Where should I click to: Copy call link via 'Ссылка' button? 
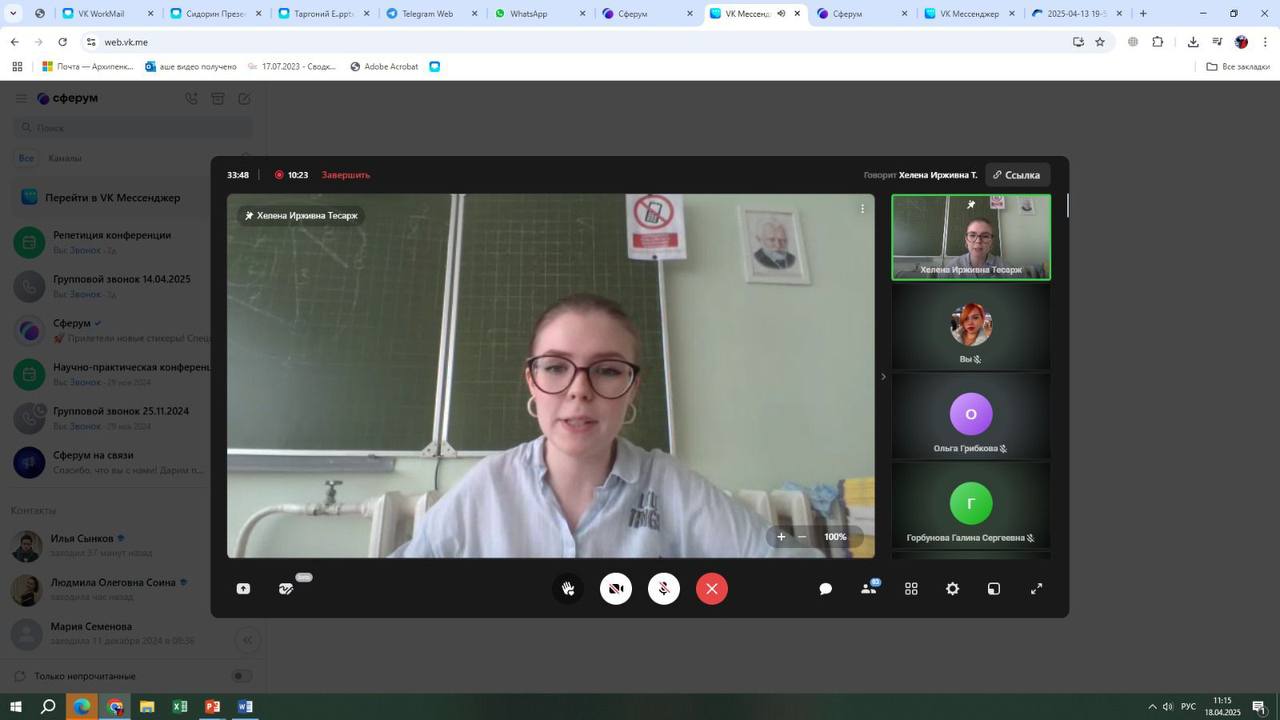[x=1016, y=175]
